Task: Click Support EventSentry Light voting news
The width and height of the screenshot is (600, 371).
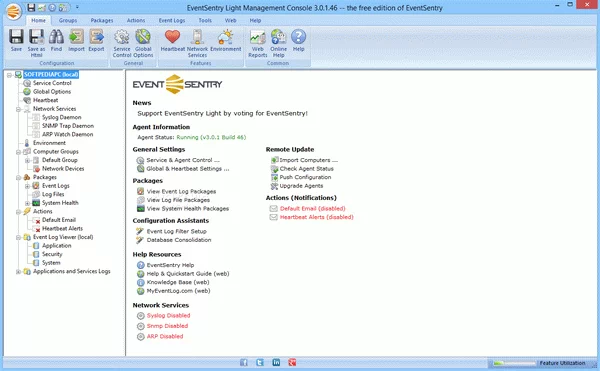Action: (222, 114)
